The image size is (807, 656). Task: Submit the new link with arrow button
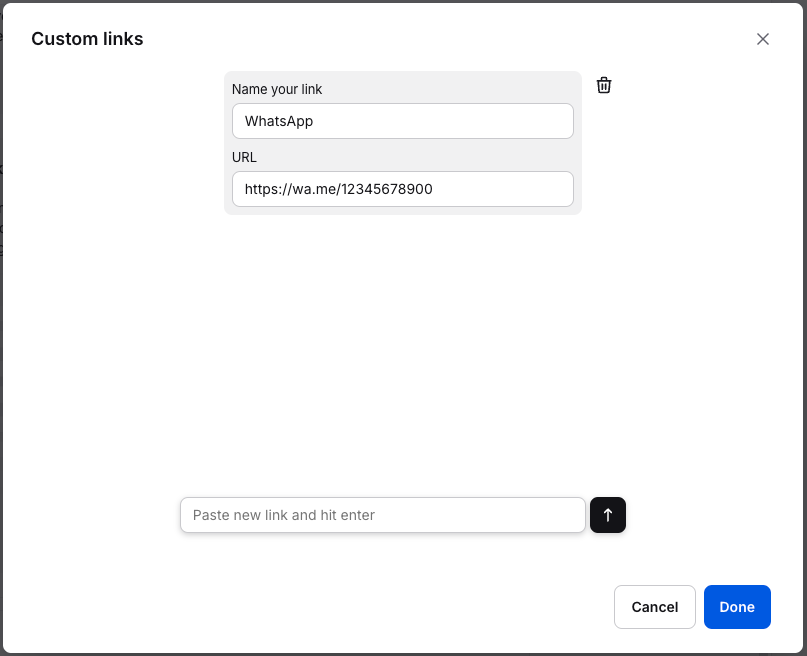tap(608, 515)
